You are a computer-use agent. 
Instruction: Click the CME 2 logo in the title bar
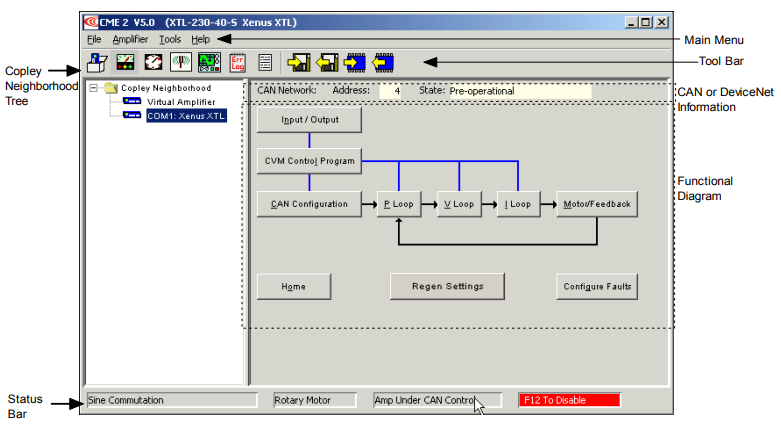[x=91, y=22]
